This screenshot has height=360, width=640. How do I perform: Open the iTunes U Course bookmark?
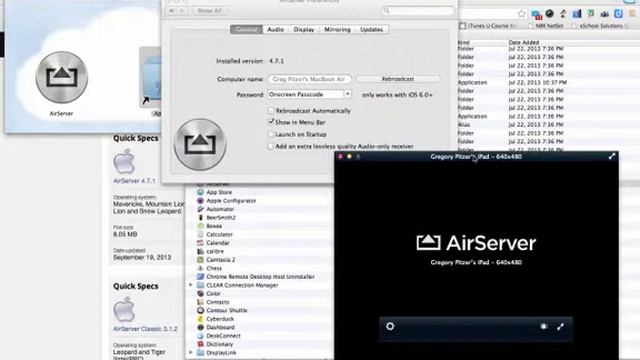(x=488, y=26)
